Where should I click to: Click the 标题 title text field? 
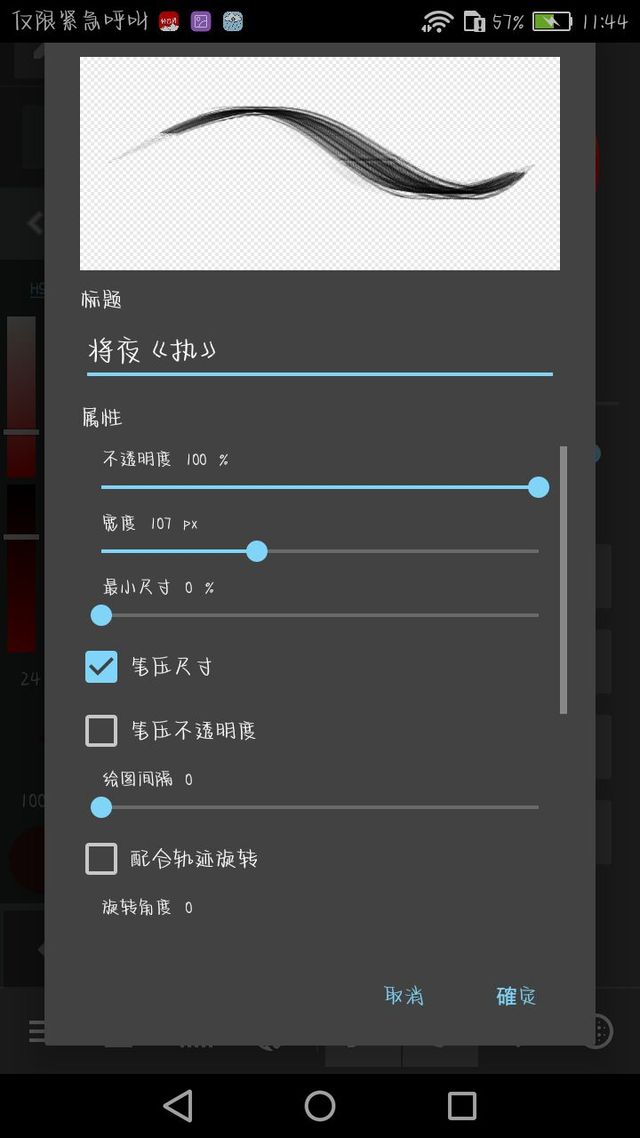pos(320,352)
